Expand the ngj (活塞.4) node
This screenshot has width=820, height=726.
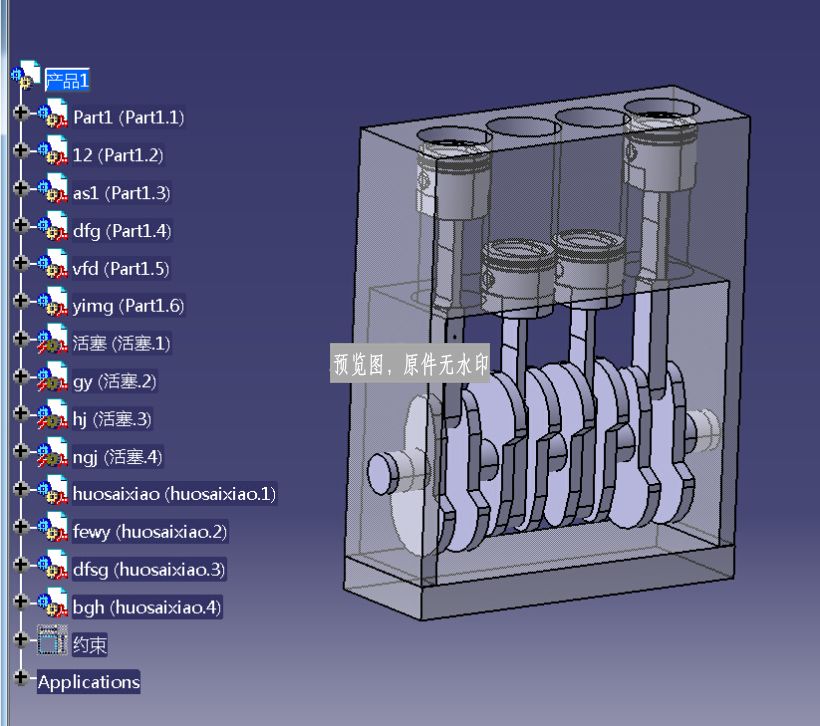coord(21,451)
